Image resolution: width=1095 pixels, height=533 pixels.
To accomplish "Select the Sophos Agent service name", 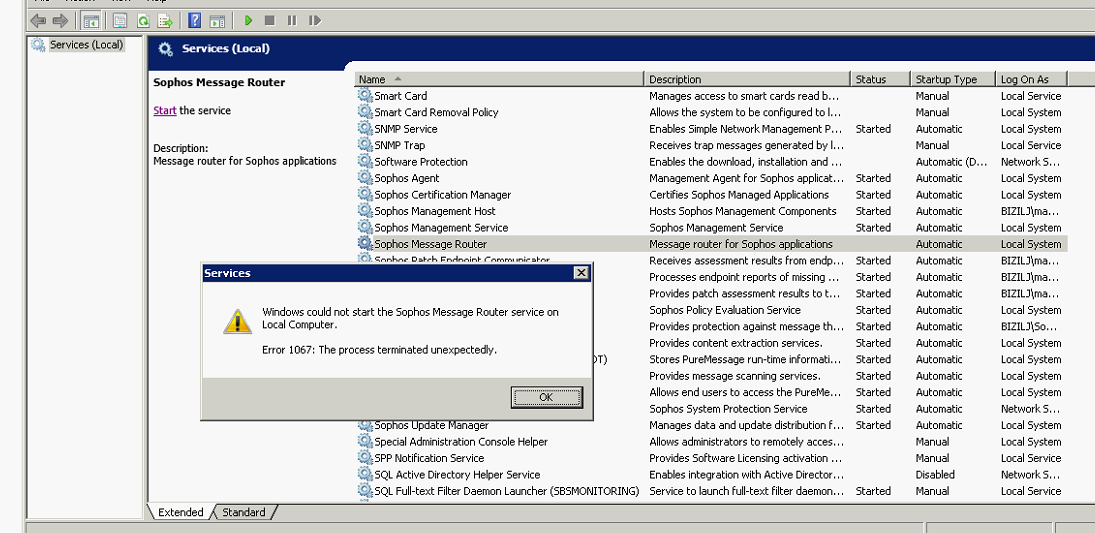I will coord(407,178).
